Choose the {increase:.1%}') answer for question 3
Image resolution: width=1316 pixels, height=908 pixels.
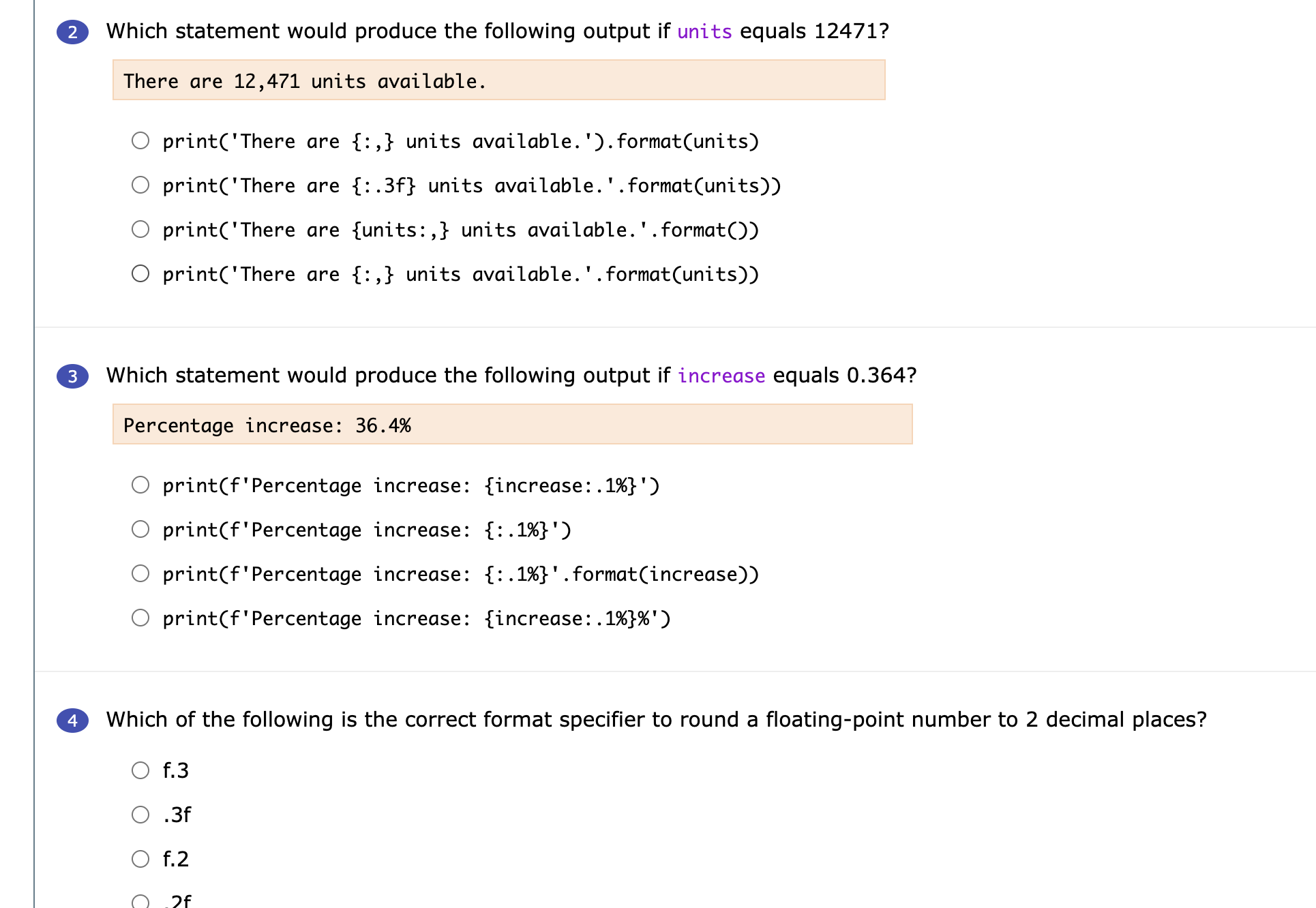pyautogui.click(x=140, y=485)
